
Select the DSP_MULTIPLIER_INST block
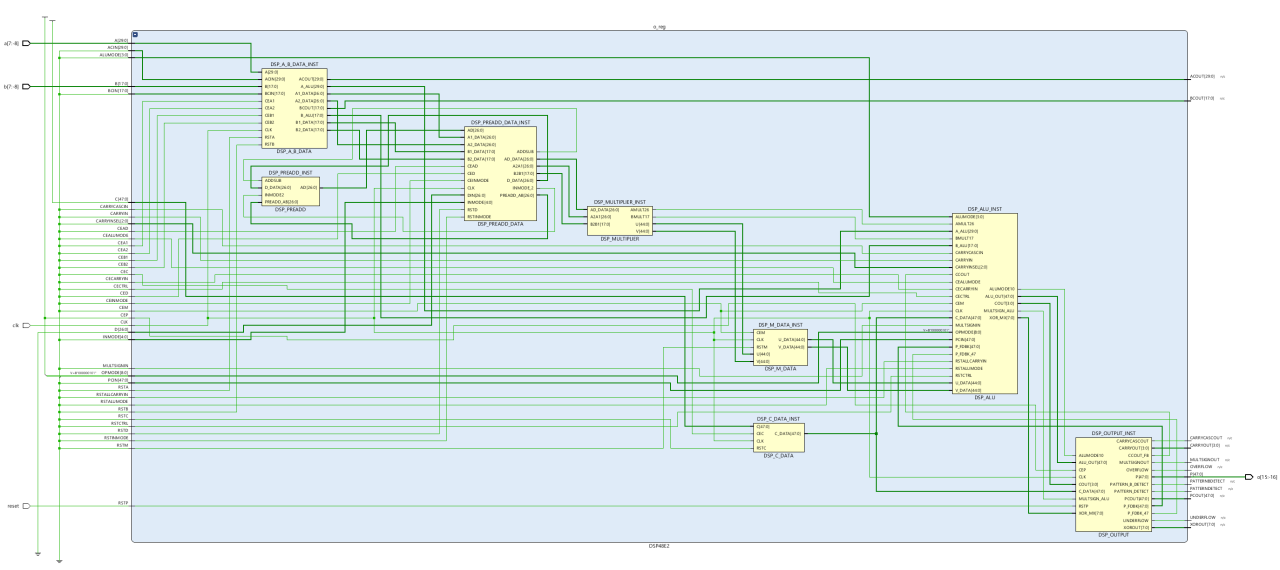pos(619,221)
